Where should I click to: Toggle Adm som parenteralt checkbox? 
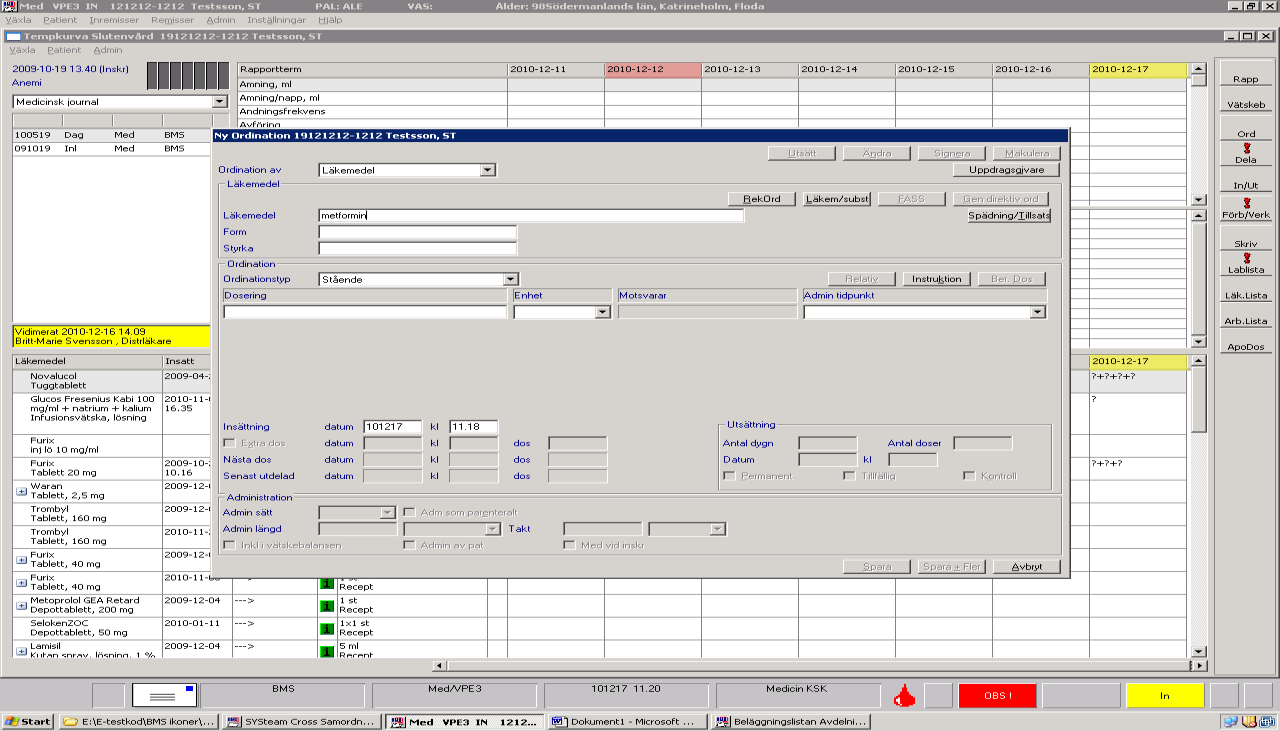click(408, 512)
